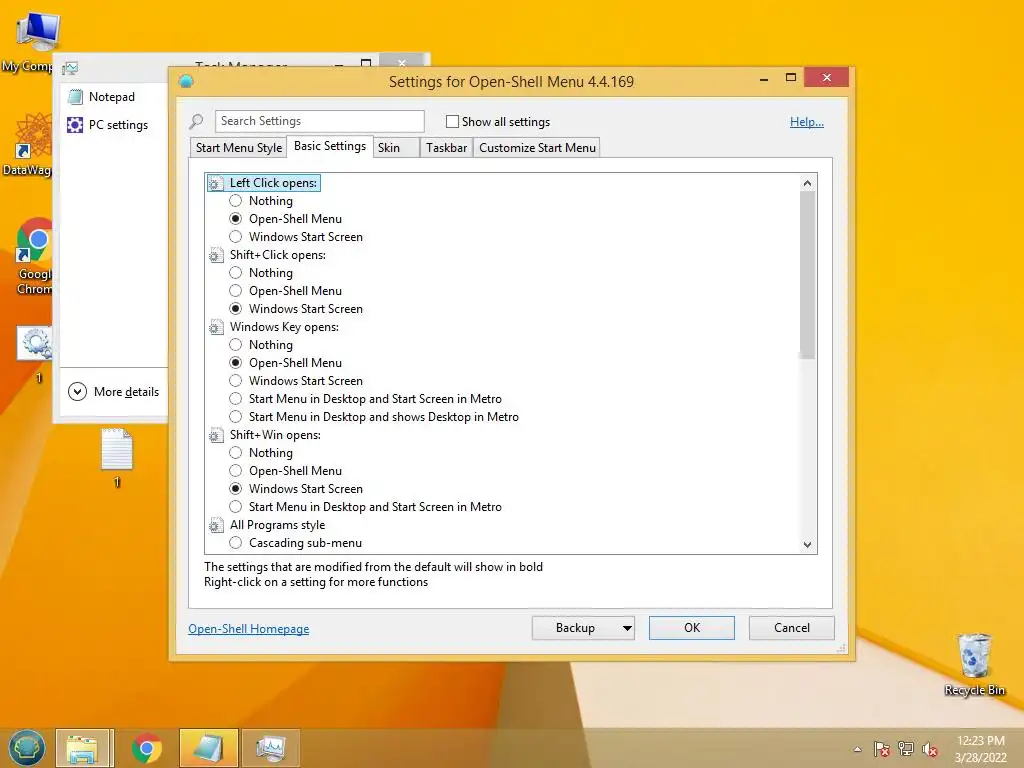1024x768 pixels.
Task: Minimize the Open-Shell settings window
Action: tap(763, 78)
